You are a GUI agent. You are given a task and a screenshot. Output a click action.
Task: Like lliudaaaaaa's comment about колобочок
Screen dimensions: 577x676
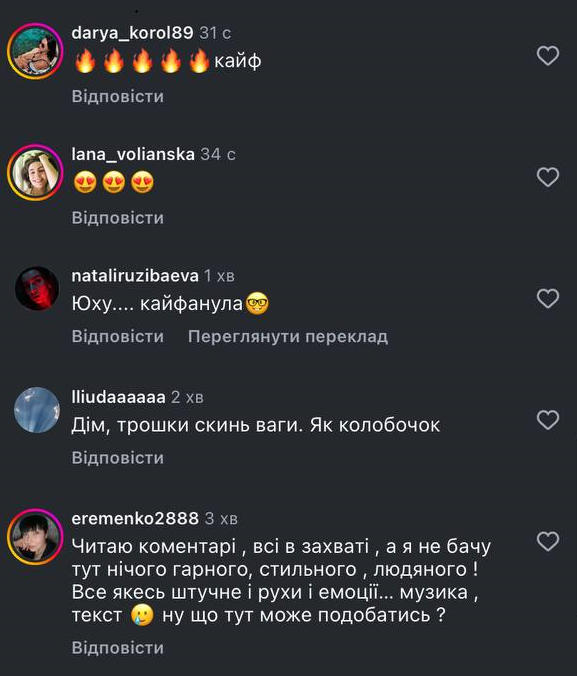548,420
